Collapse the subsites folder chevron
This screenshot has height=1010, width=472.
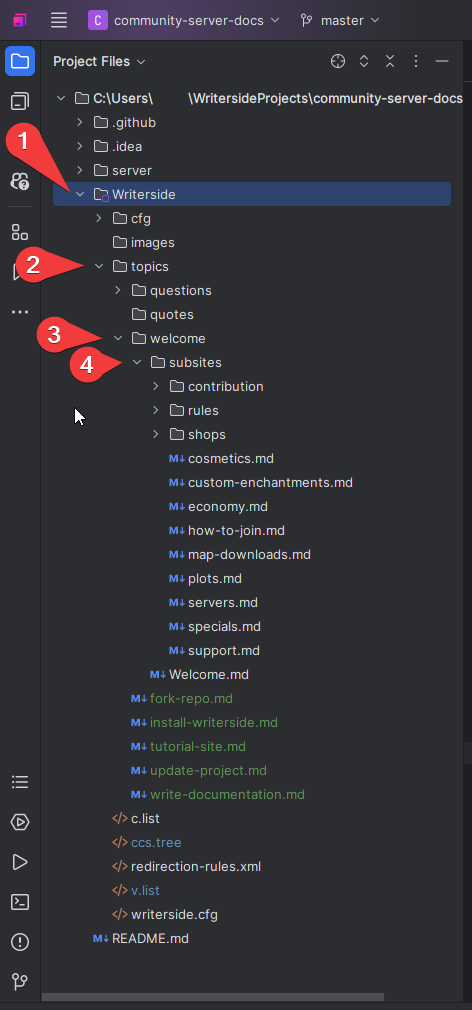tap(137, 363)
